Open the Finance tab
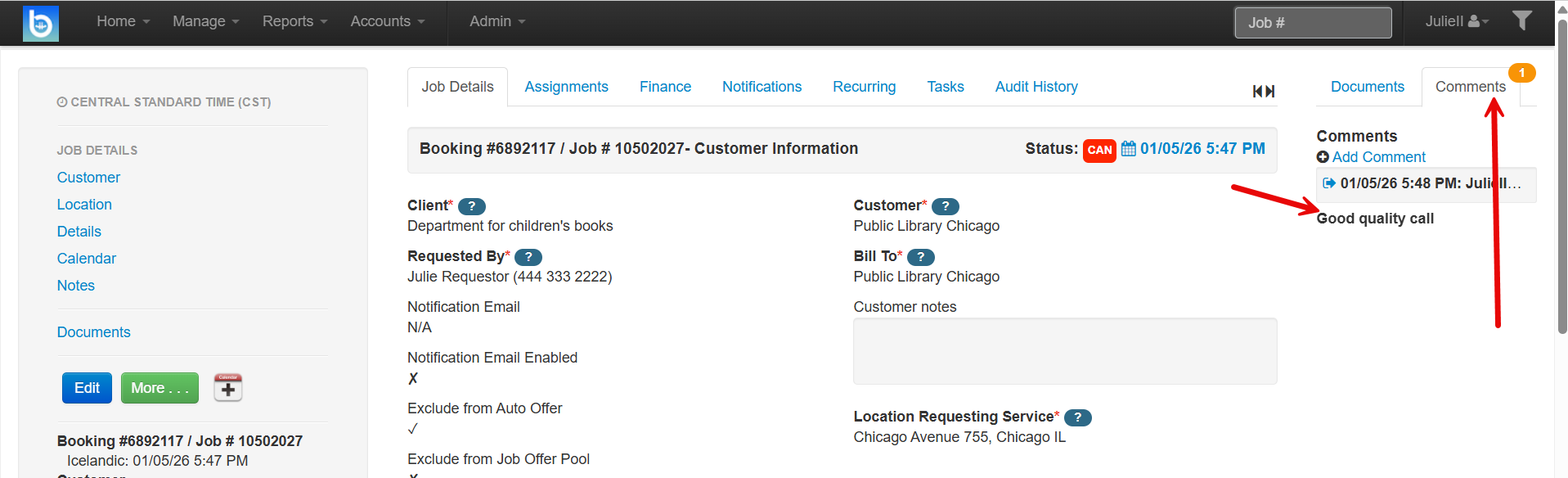Viewport: 1568px width, 478px height. coord(665,87)
